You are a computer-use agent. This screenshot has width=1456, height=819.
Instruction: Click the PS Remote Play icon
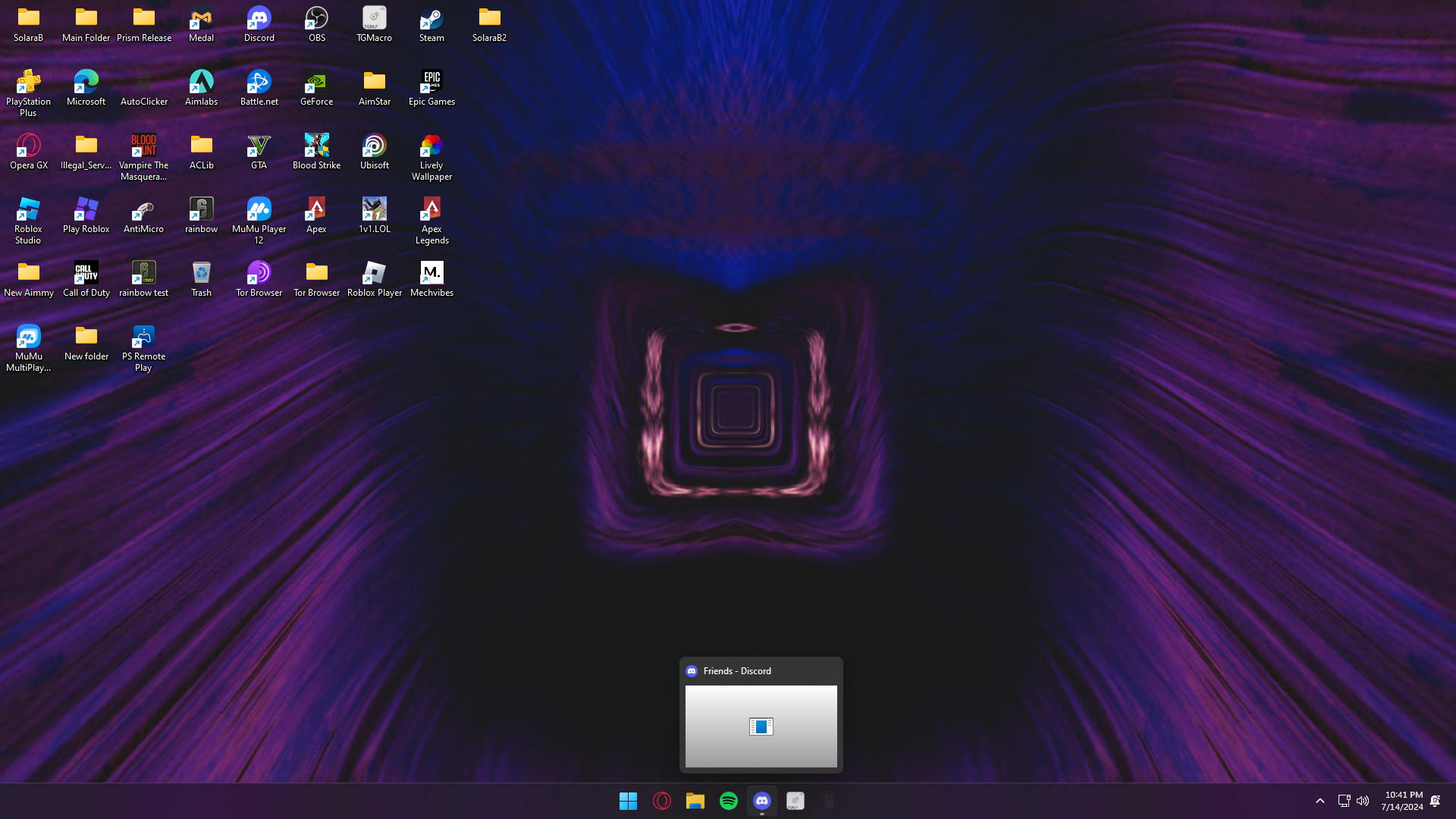(x=143, y=347)
